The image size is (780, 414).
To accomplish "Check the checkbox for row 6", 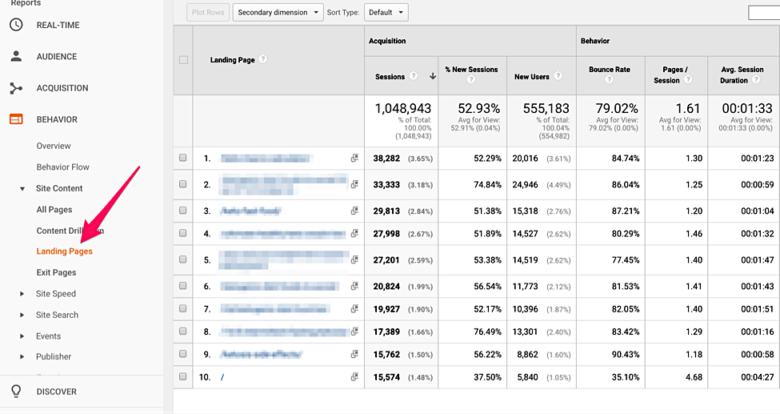I will tap(183, 286).
